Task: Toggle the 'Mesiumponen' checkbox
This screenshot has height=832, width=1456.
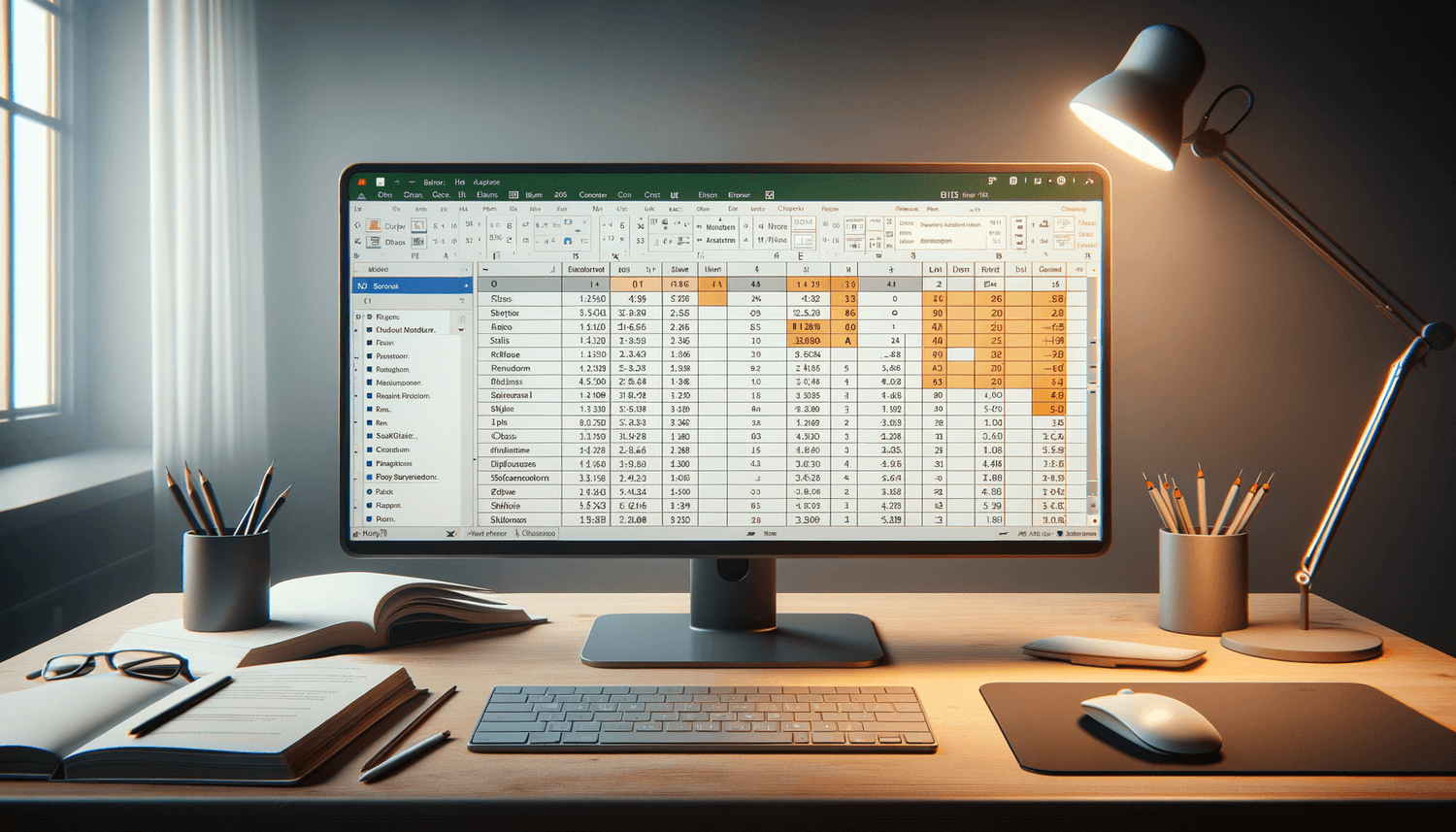Action: pos(370,383)
